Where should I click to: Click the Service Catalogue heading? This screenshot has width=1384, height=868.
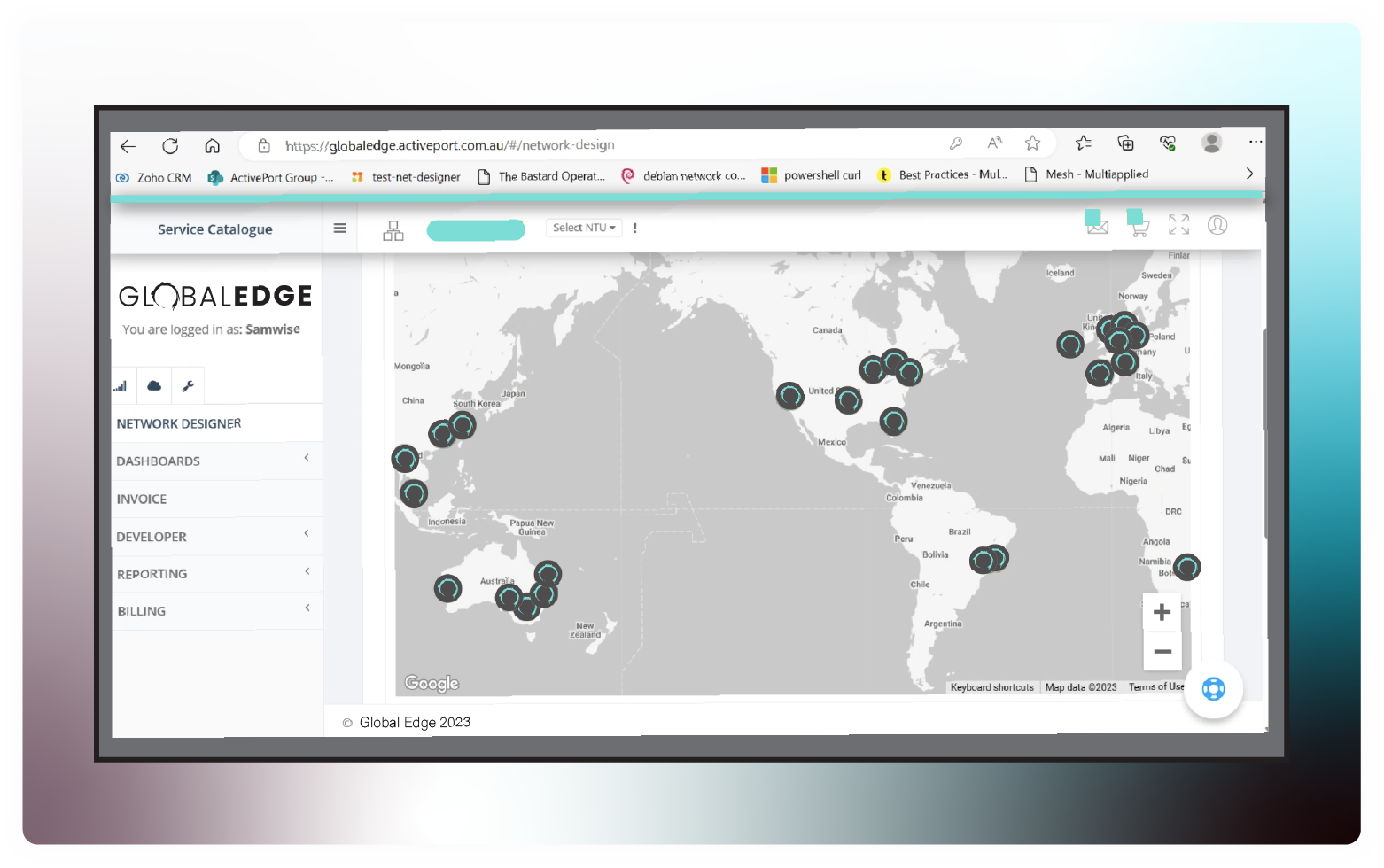pos(215,229)
